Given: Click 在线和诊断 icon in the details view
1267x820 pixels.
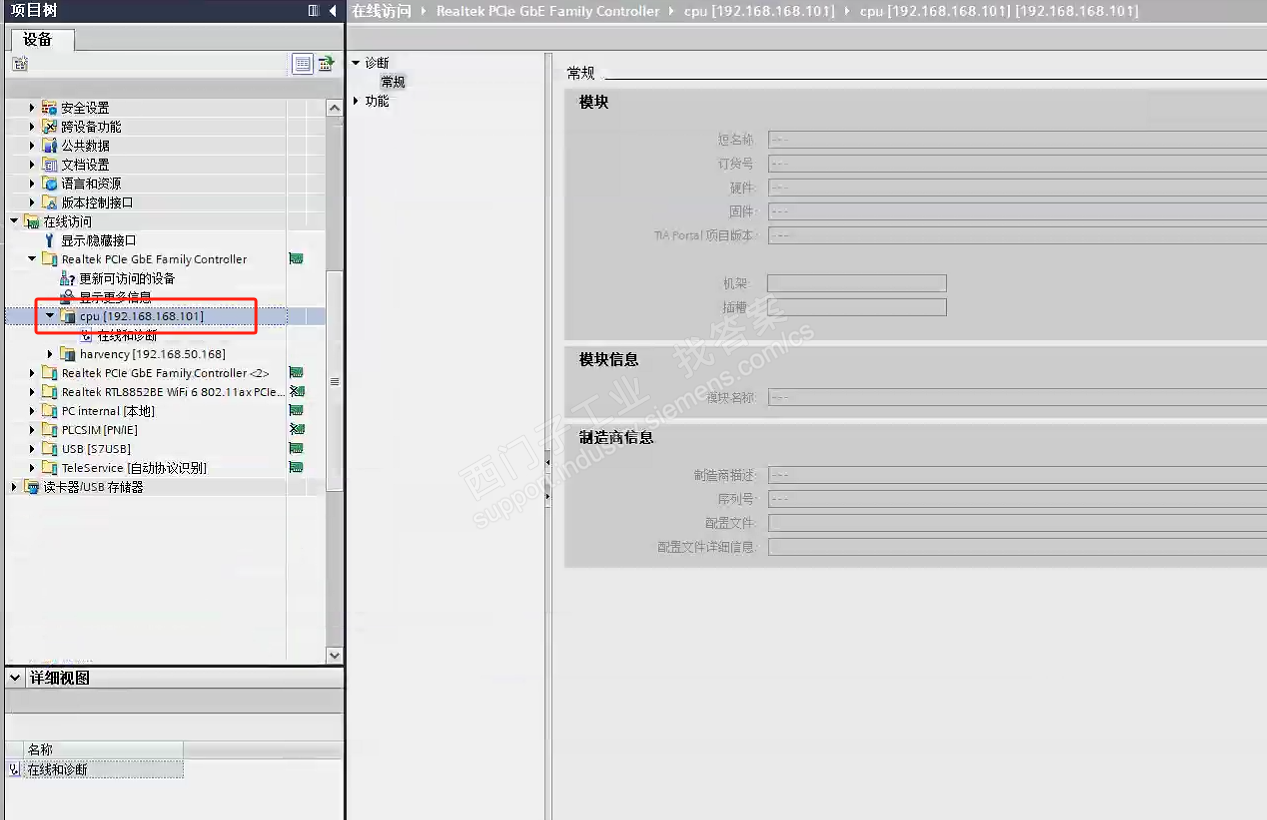Looking at the screenshot, I should tap(14, 770).
